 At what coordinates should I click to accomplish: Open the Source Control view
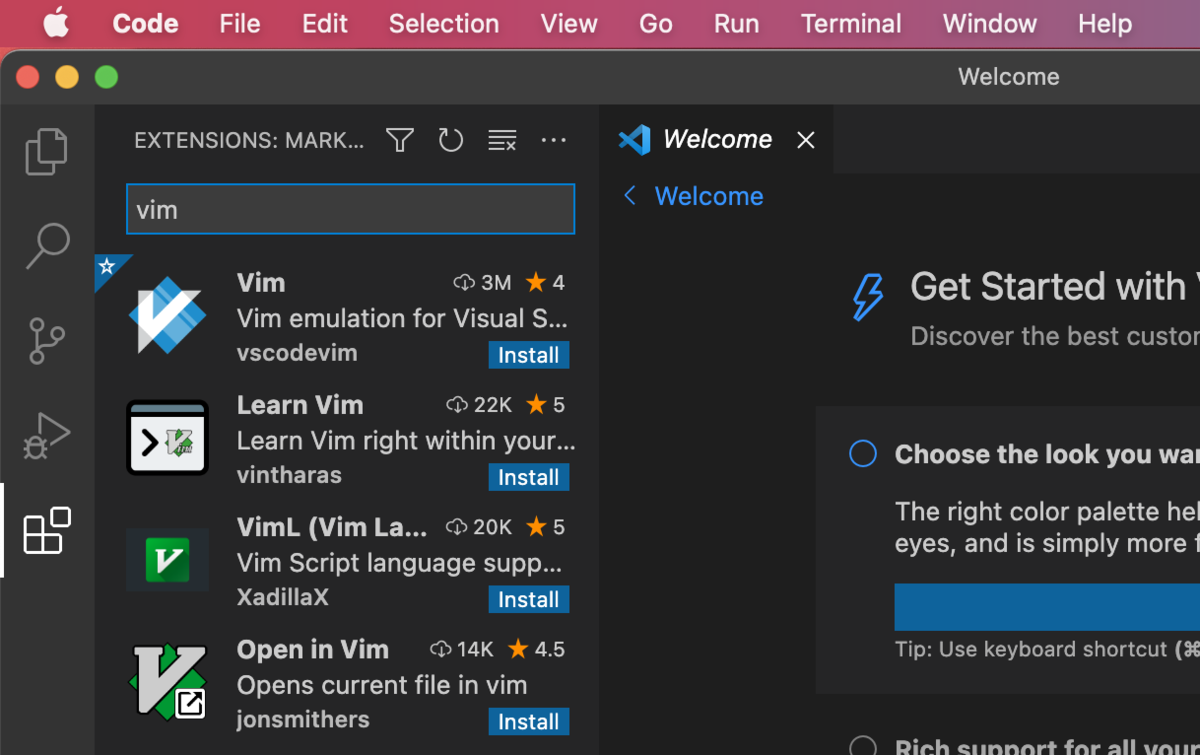pyautogui.click(x=46, y=340)
